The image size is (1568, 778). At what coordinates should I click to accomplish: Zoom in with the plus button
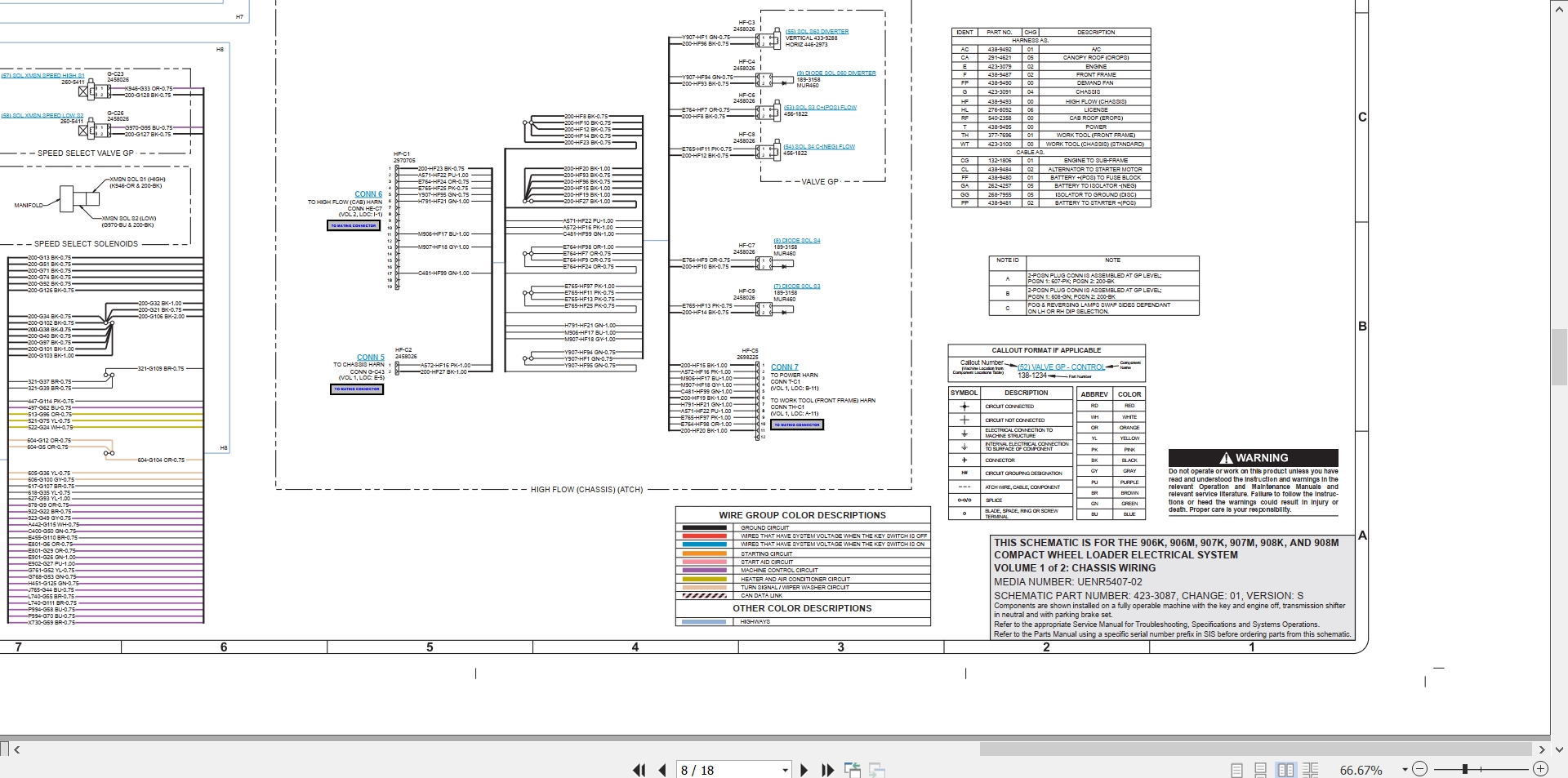(x=1540, y=769)
